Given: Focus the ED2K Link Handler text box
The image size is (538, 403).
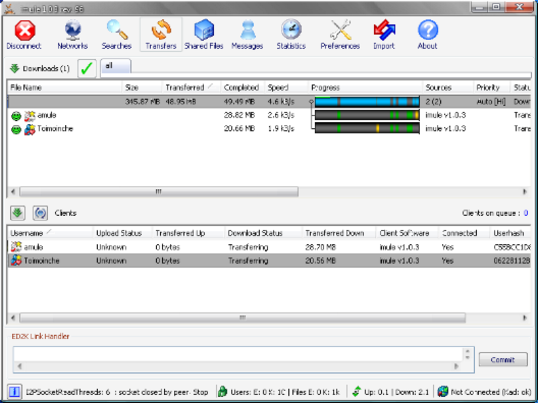Looking at the screenshot, I should (238, 355).
